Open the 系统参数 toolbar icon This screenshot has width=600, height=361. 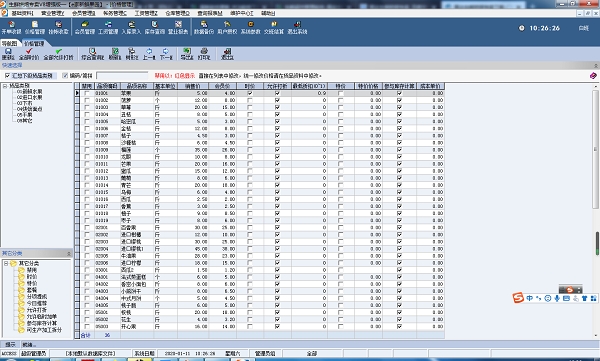tap(251, 28)
